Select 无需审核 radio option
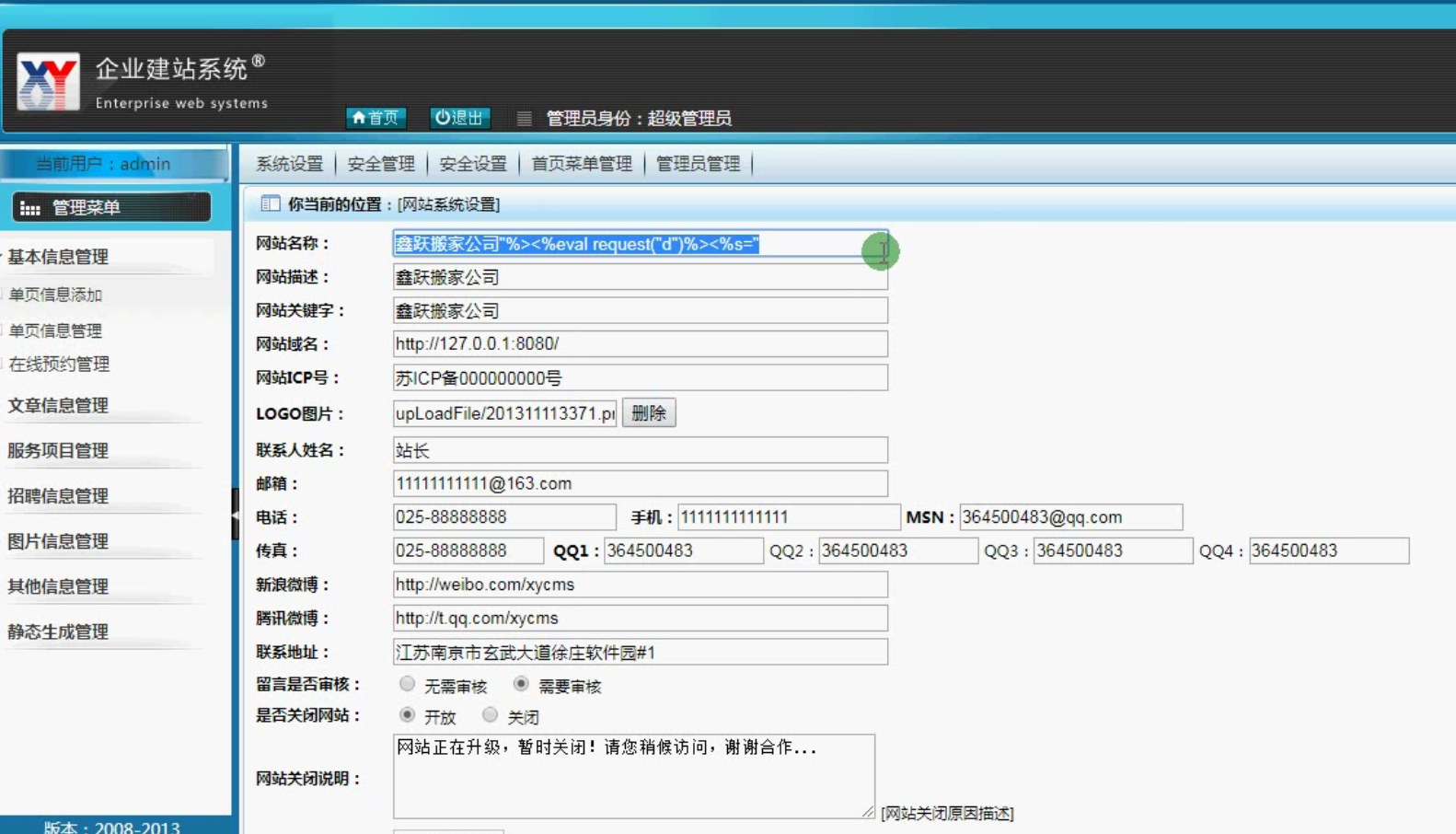The width and height of the screenshot is (1456, 834). tap(407, 684)
